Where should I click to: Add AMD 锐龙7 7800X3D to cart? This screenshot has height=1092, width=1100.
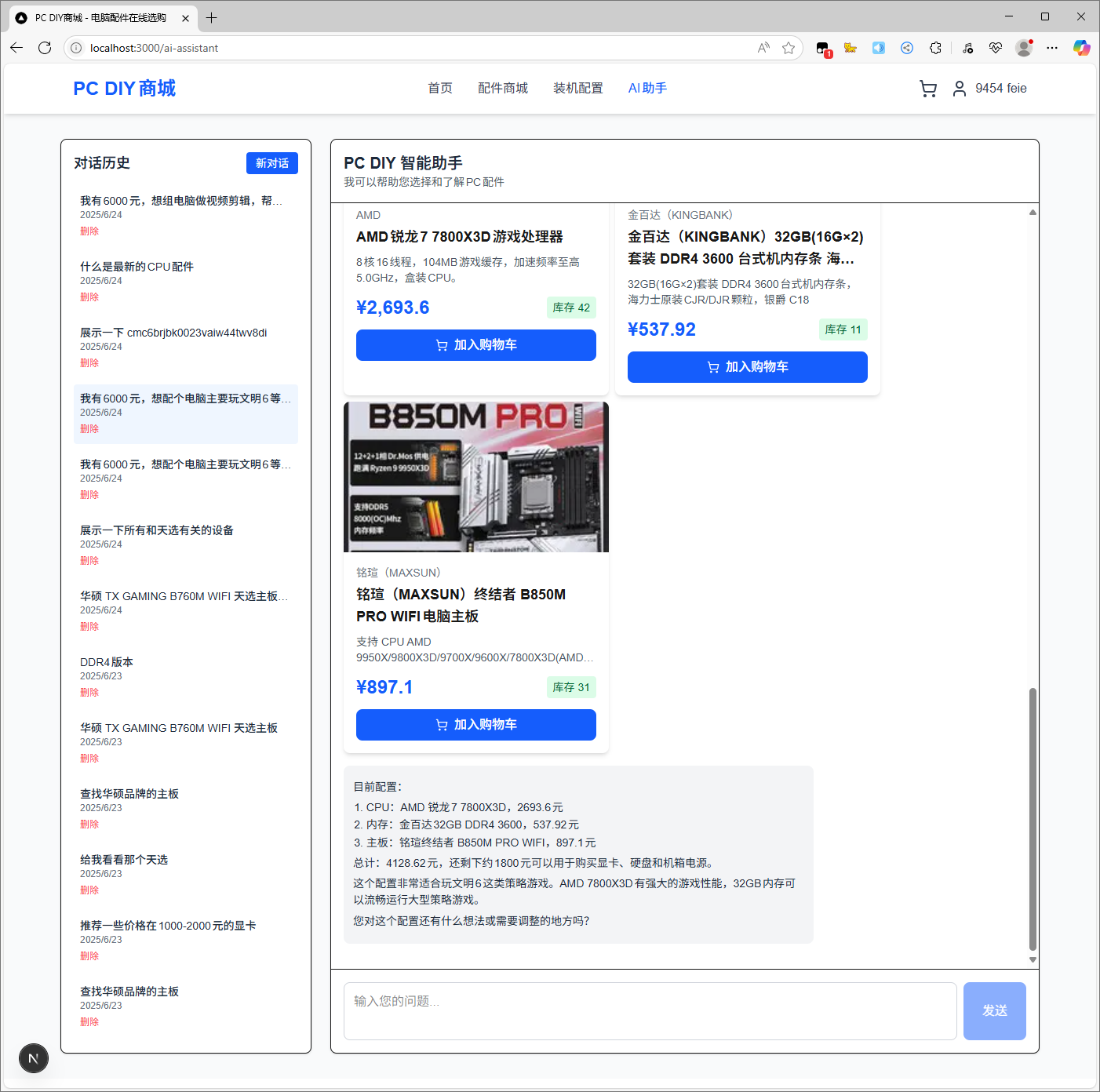[475, 345]
